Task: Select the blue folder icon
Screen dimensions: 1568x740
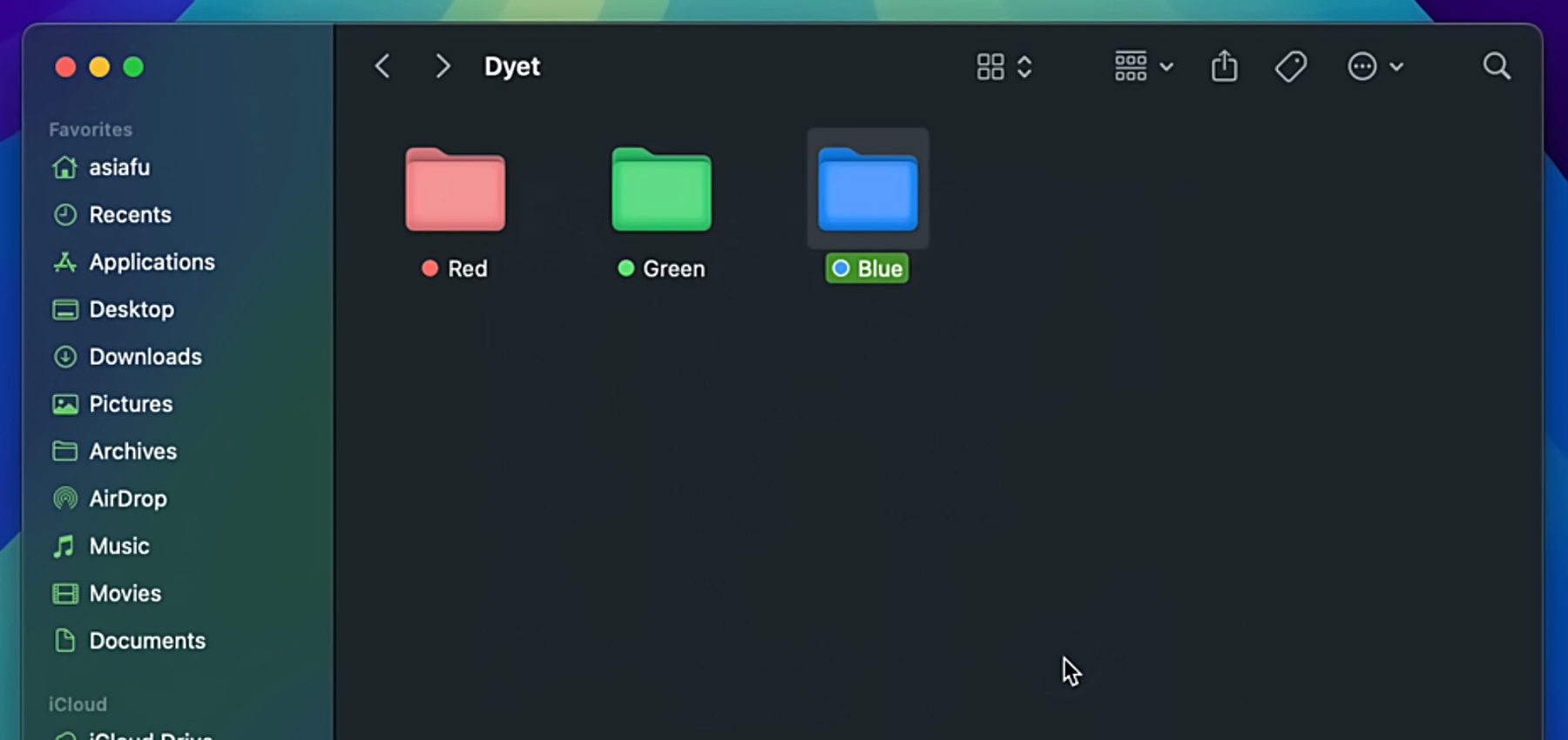Action: coord(868,190)
